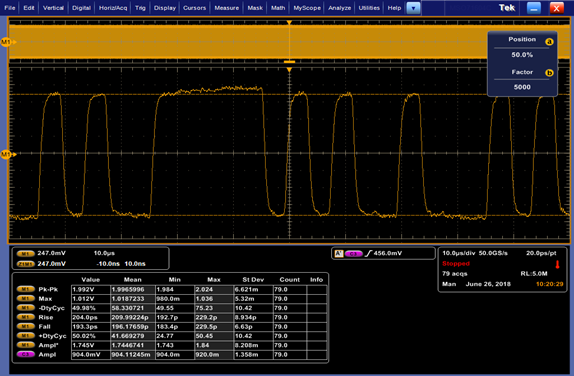Click the C3 trigger source badge
Viewport: 574px width, 376px height.
point(354,254)
